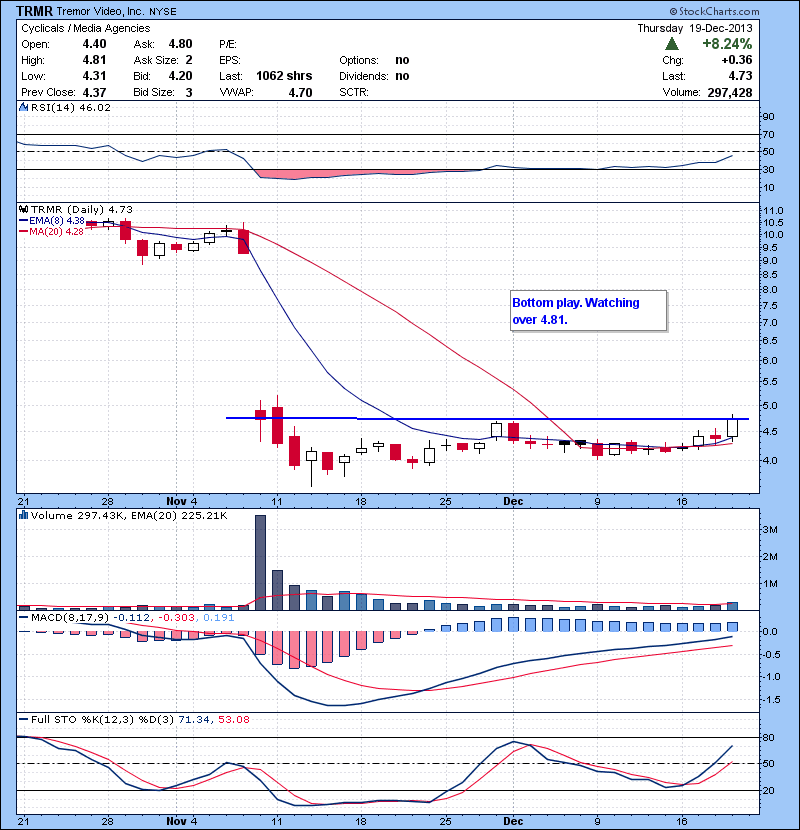Click the Volume value '297,428'
The width and height of the screenshot is (800, 830).
point(730,92)
